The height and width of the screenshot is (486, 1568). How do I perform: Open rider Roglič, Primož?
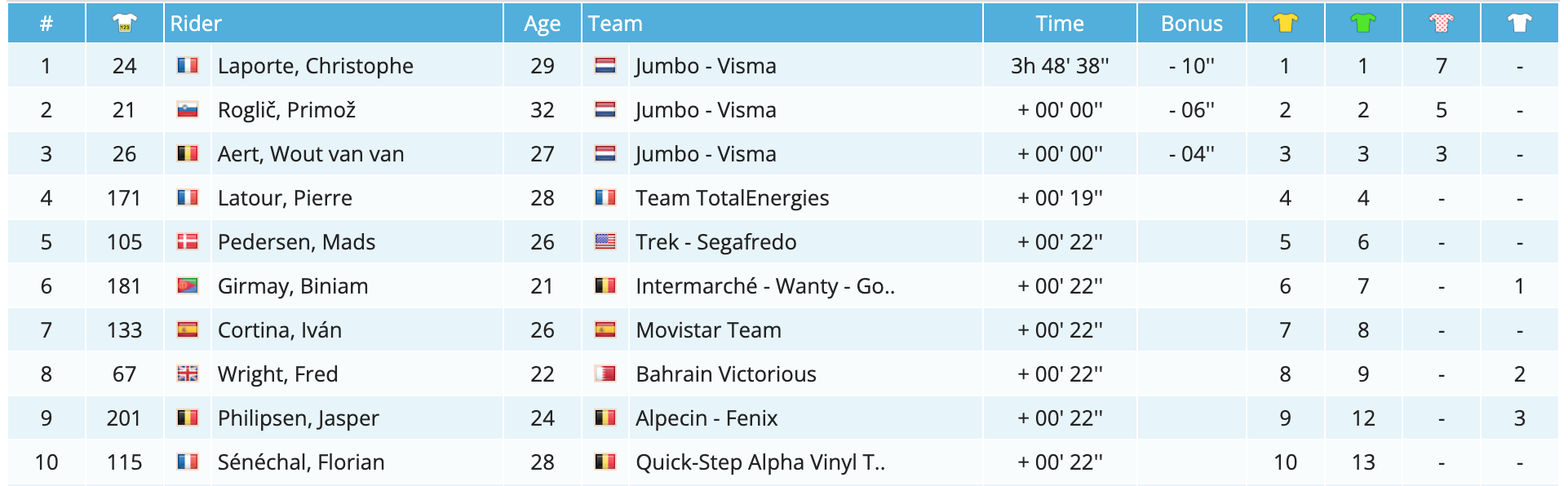pos(286,110)
